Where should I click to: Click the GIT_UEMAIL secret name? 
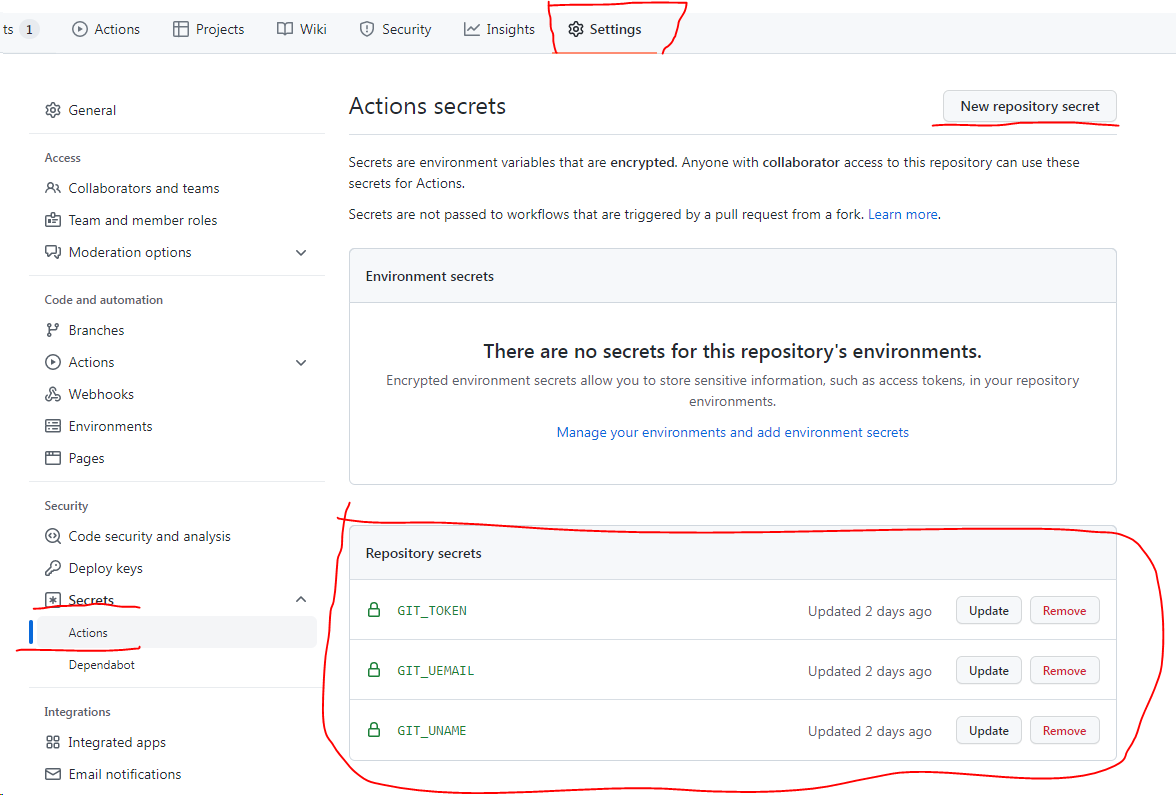[436, 670]
